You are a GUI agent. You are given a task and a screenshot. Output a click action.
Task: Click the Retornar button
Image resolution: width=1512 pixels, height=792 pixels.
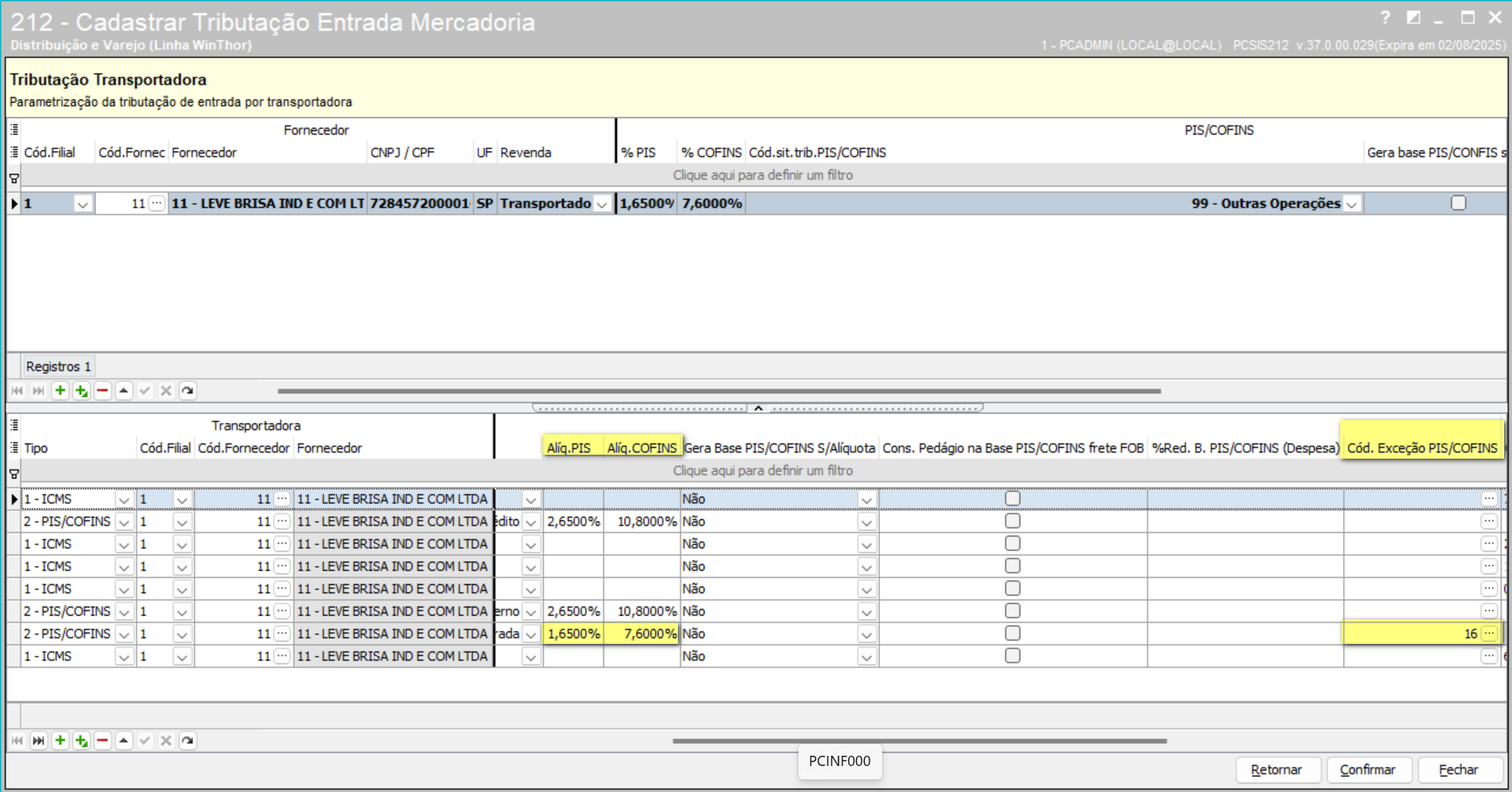(1276, 770)
